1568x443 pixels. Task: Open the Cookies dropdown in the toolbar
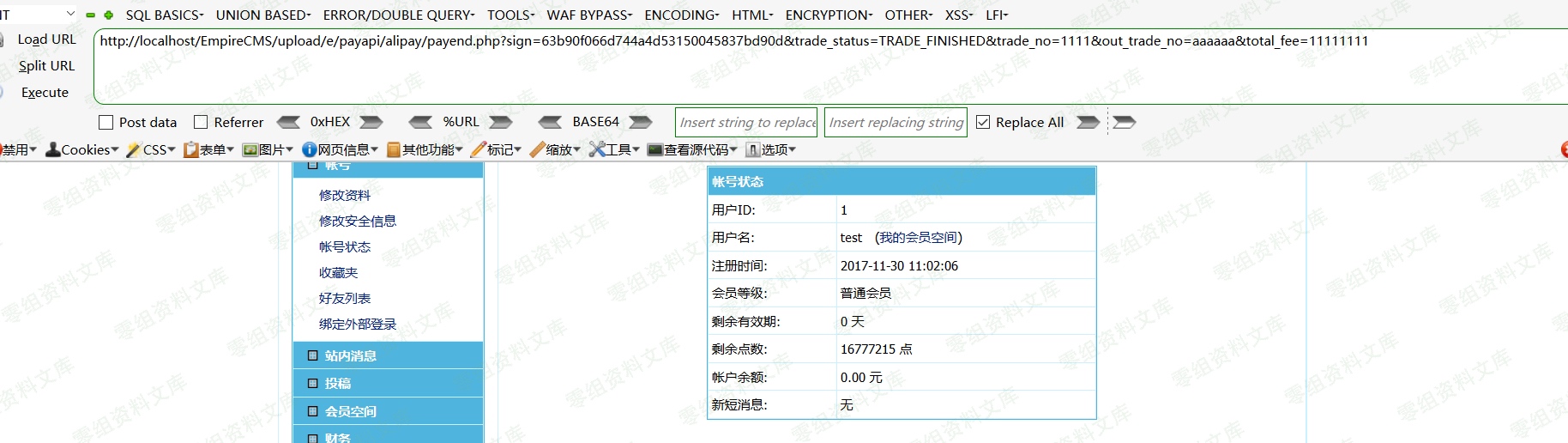(x=83, y=149)
